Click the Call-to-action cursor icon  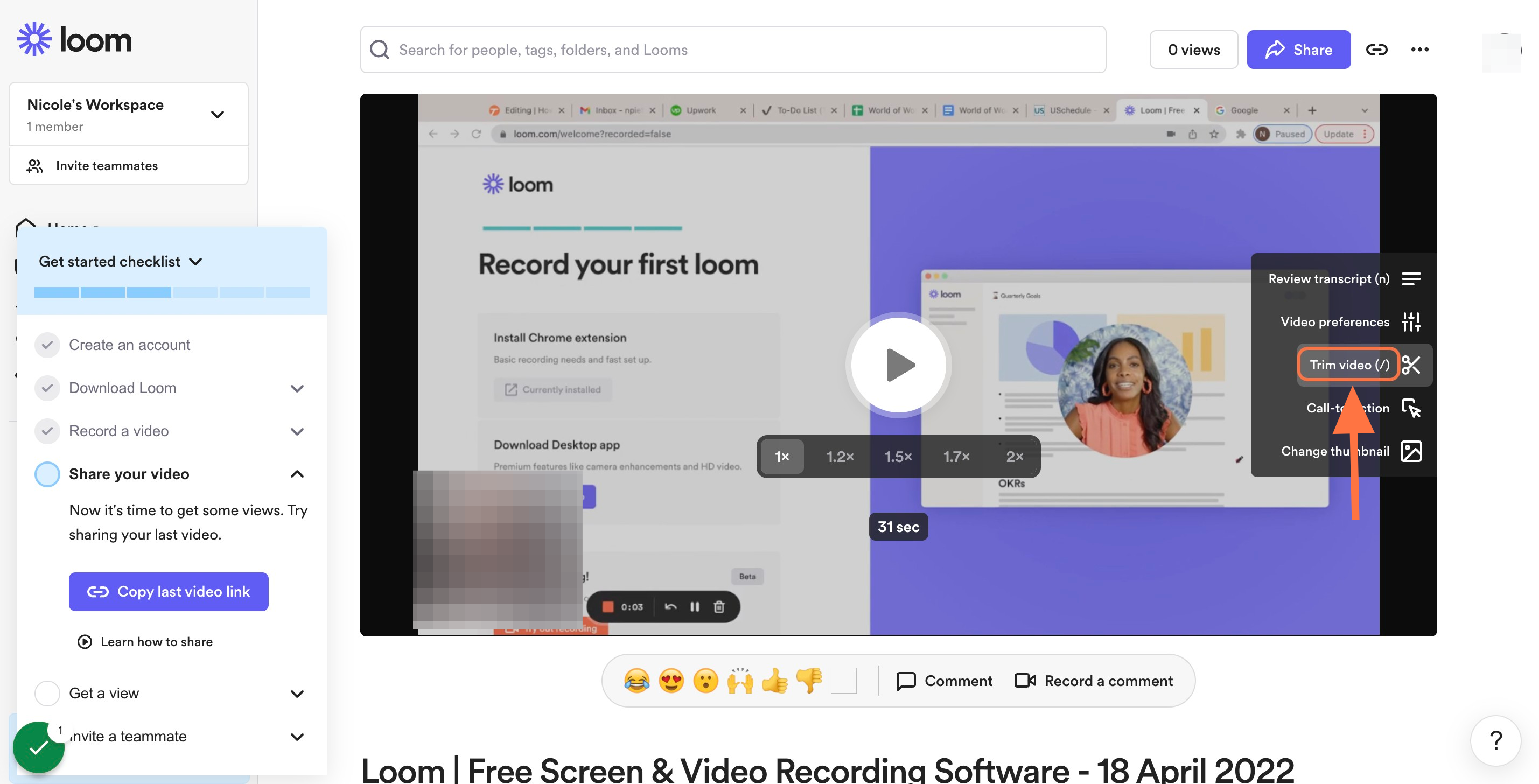click(1411, 408)
